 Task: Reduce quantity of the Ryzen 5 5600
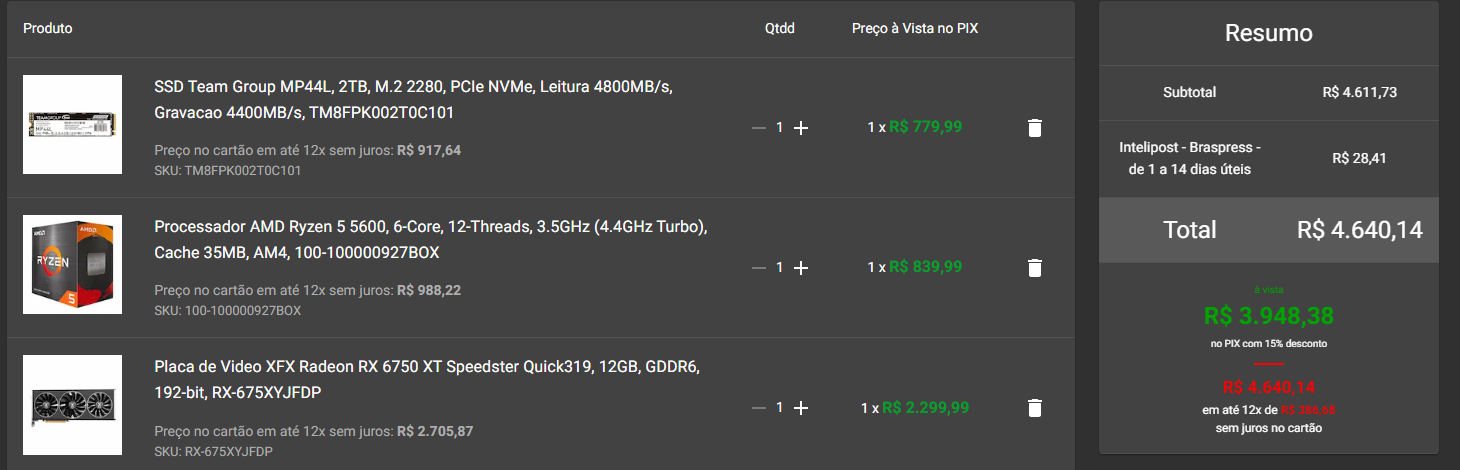759,268
